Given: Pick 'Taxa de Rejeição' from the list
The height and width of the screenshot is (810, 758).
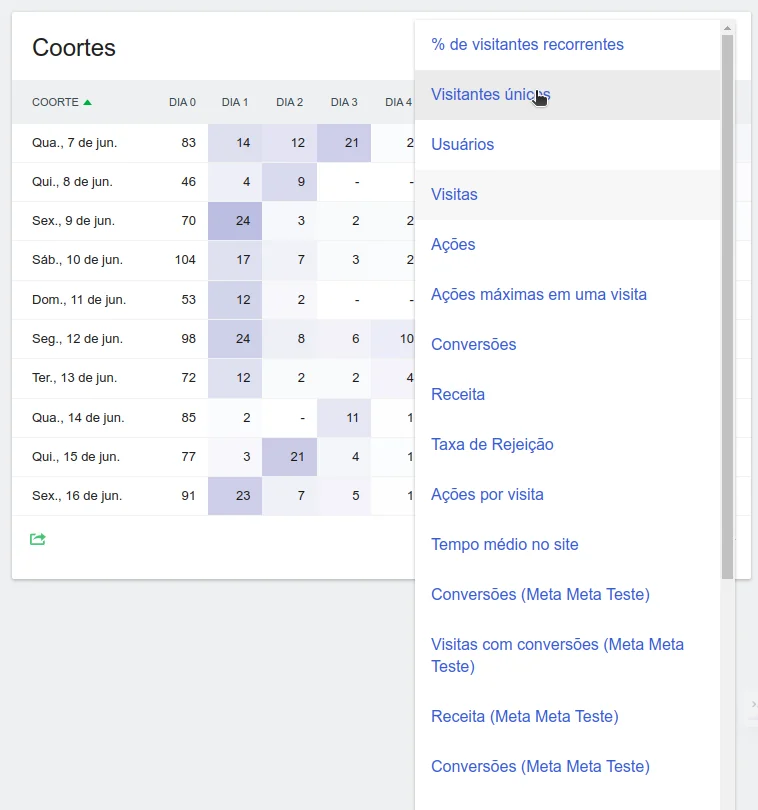Looking at the screenshot, I should tap(492, 445).
